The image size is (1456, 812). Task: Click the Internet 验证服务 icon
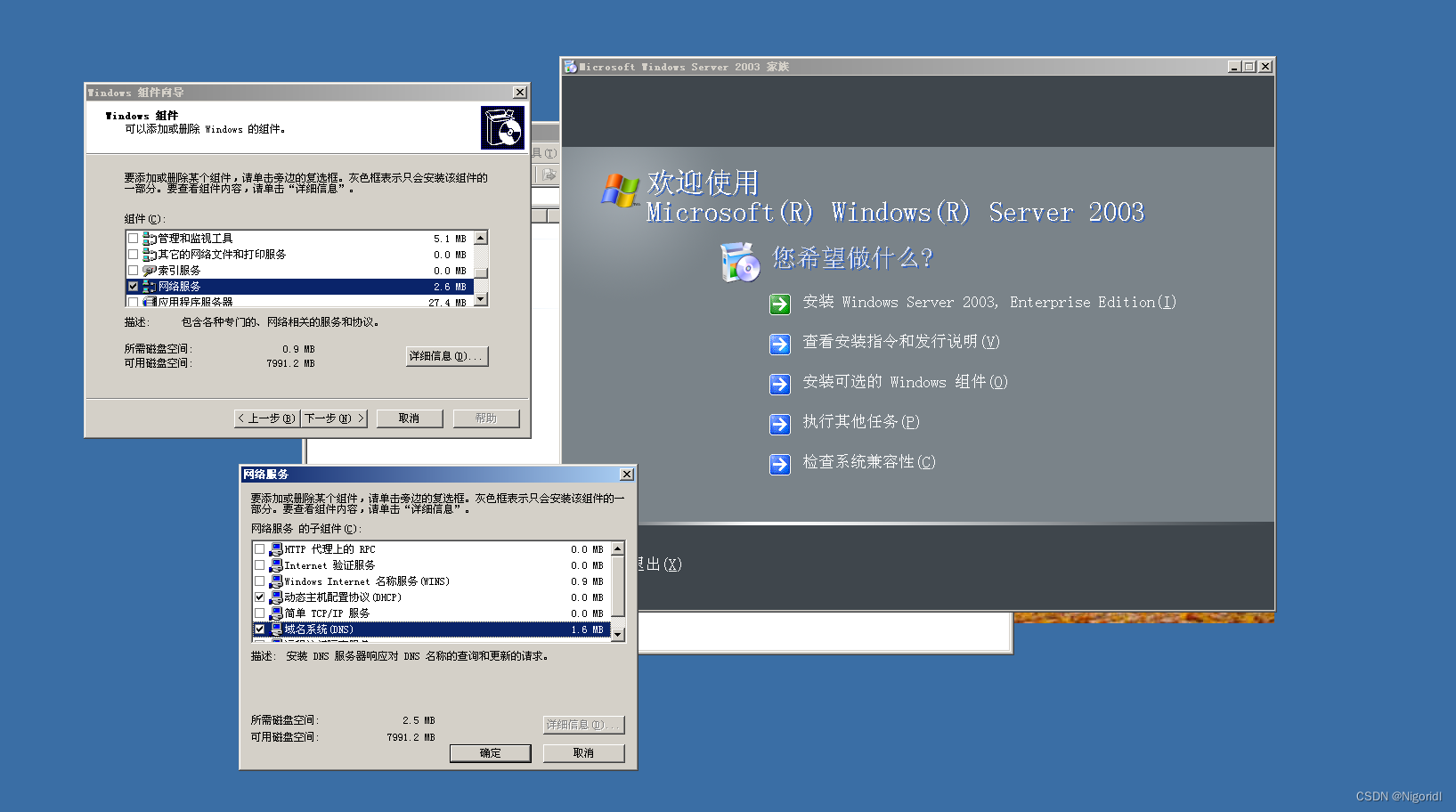pos(276,565)
